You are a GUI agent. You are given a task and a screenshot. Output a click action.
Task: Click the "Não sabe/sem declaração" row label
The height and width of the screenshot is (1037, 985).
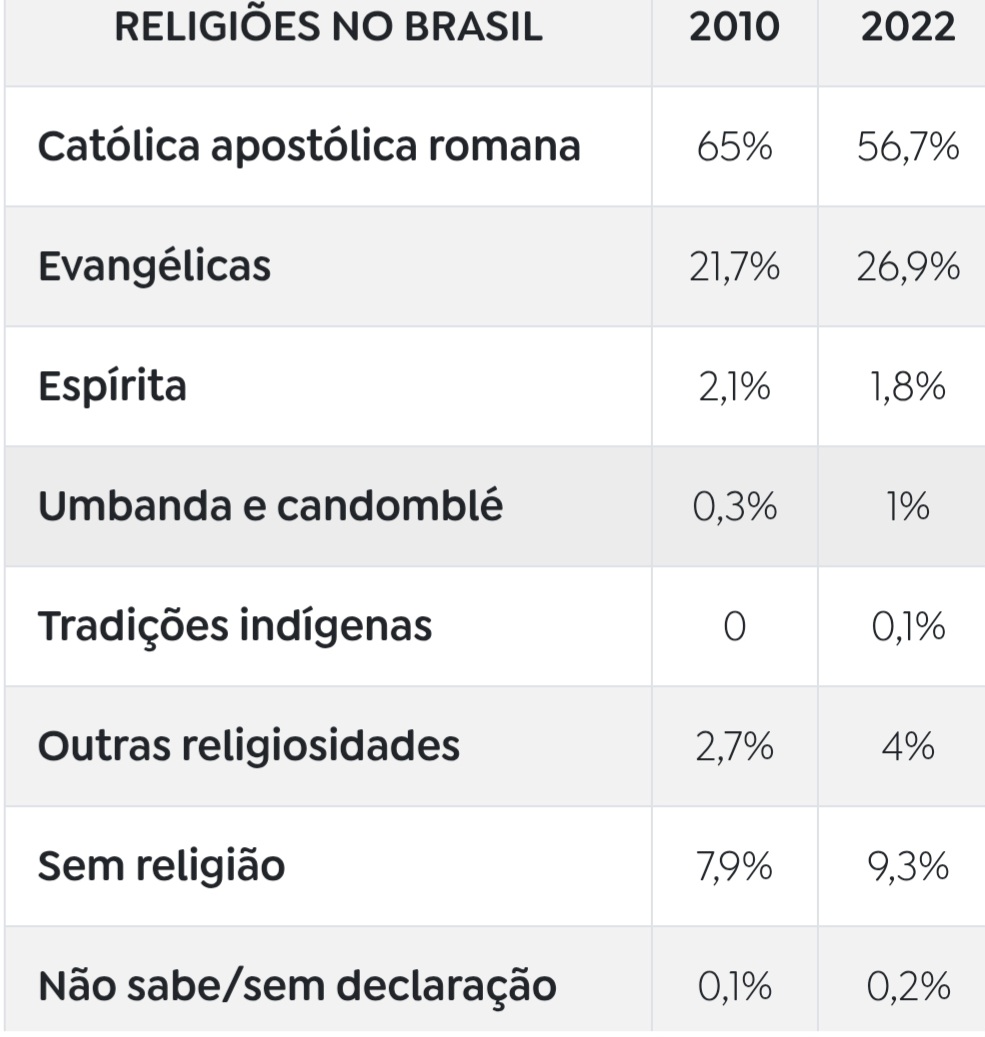[296, 986]
